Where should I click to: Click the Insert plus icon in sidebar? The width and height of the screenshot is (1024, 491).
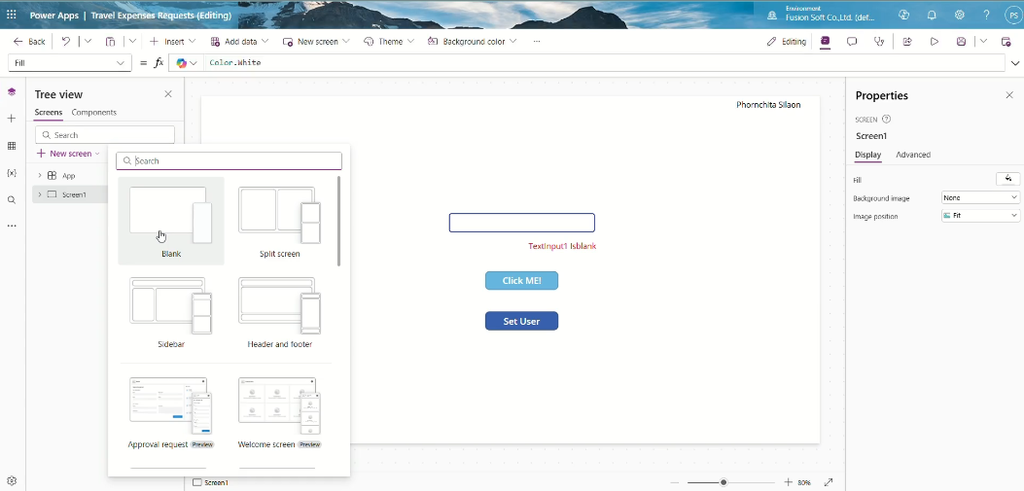point(11,118)
